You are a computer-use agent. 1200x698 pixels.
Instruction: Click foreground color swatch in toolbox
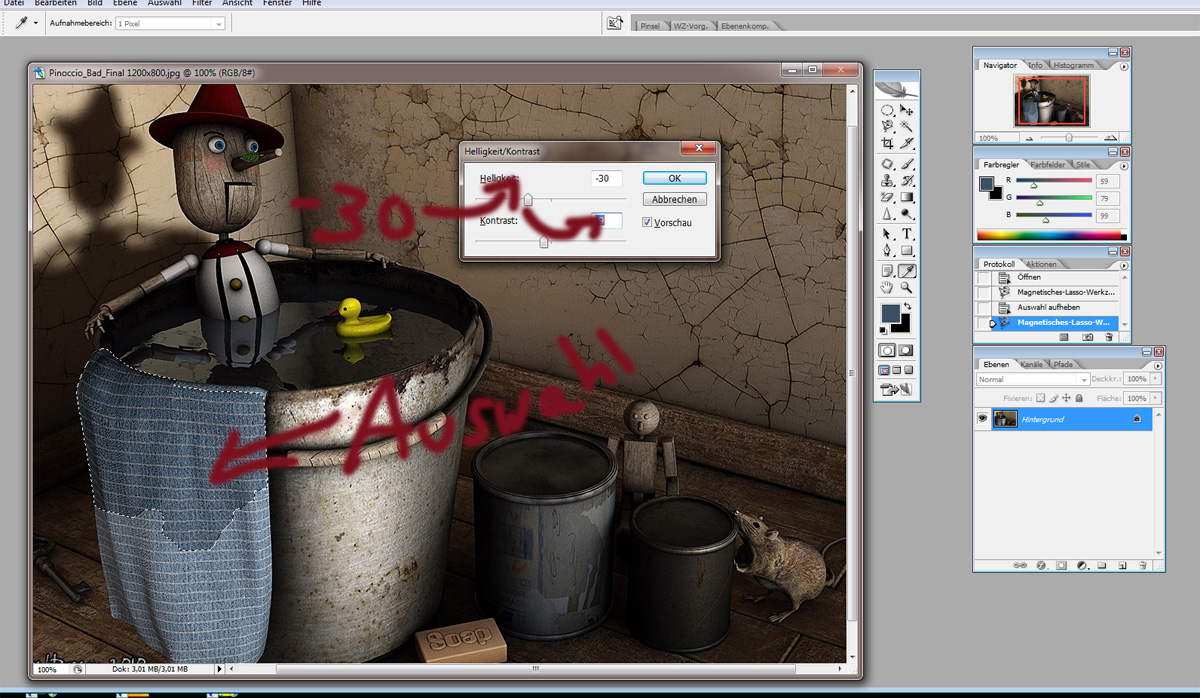tap(890, 313)
